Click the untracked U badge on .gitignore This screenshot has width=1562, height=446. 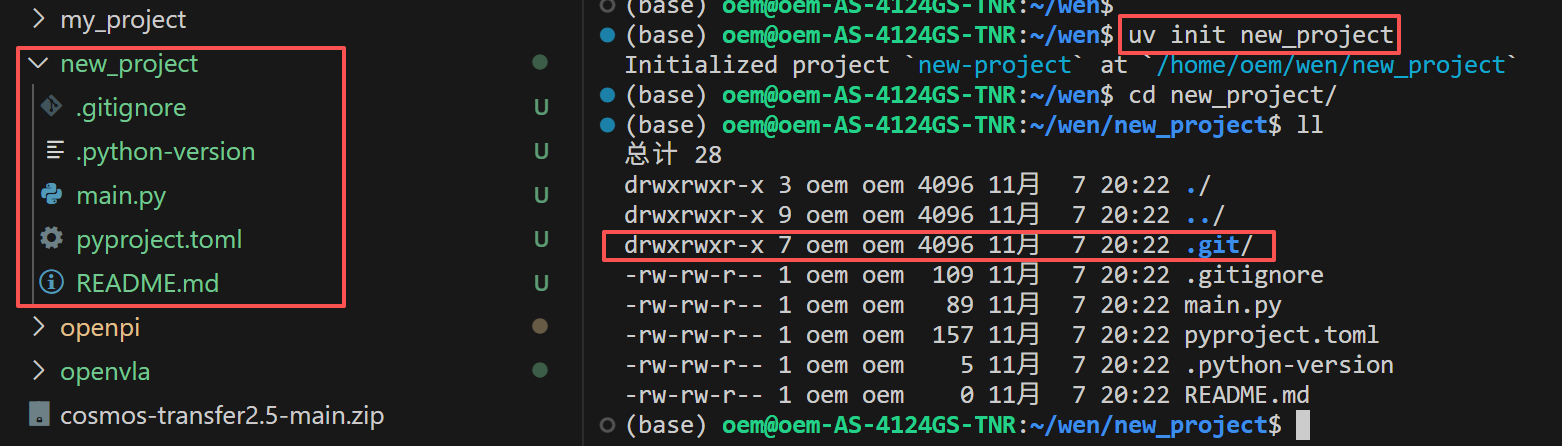(541, 107)
